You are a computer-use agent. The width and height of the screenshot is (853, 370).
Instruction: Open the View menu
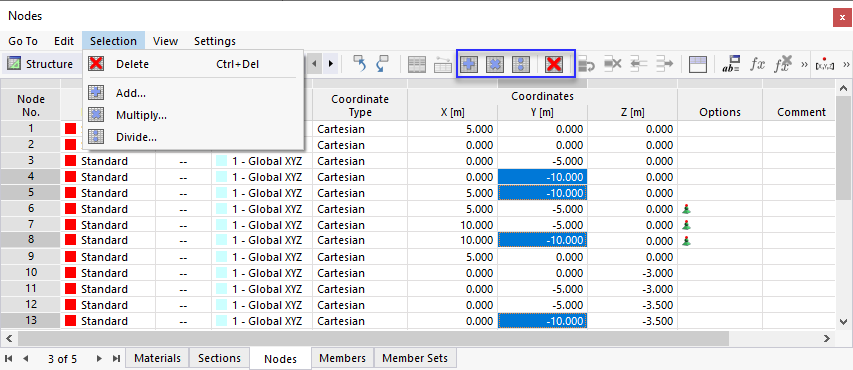[x=165, y=41]
